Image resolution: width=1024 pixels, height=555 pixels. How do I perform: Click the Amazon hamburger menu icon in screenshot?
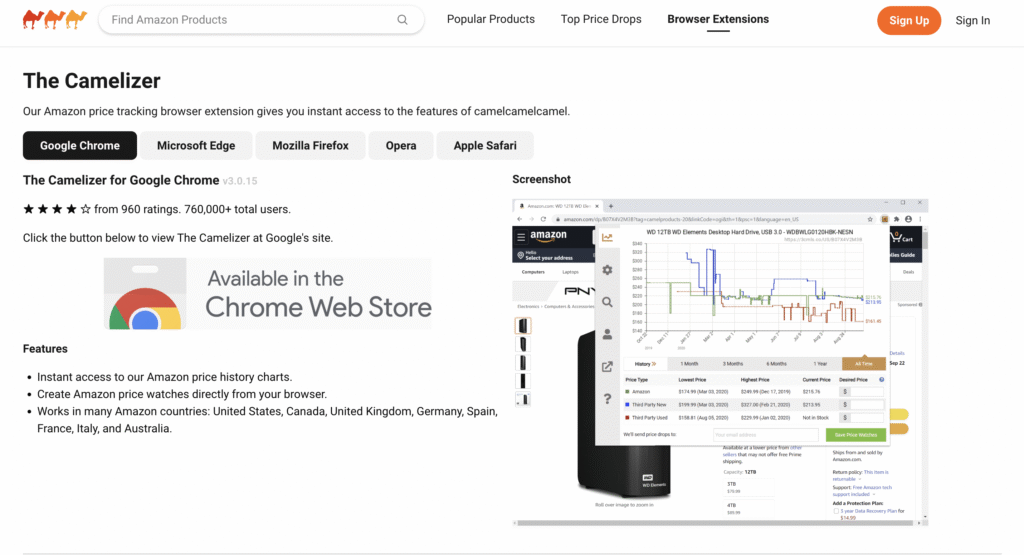pos(520,237)
